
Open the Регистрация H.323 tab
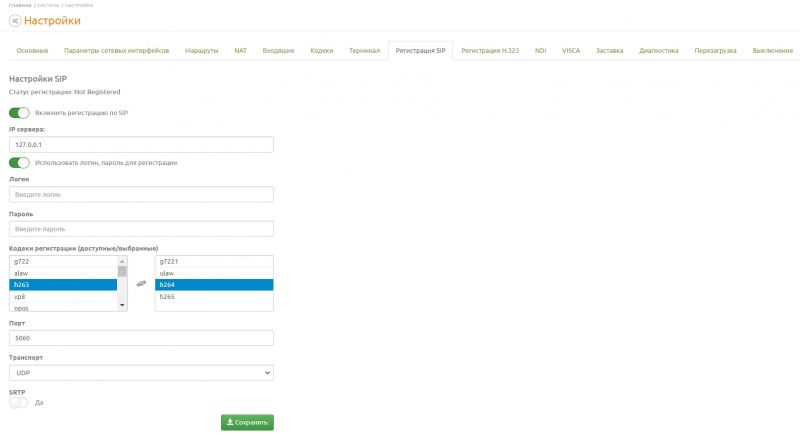pos(491,50)
